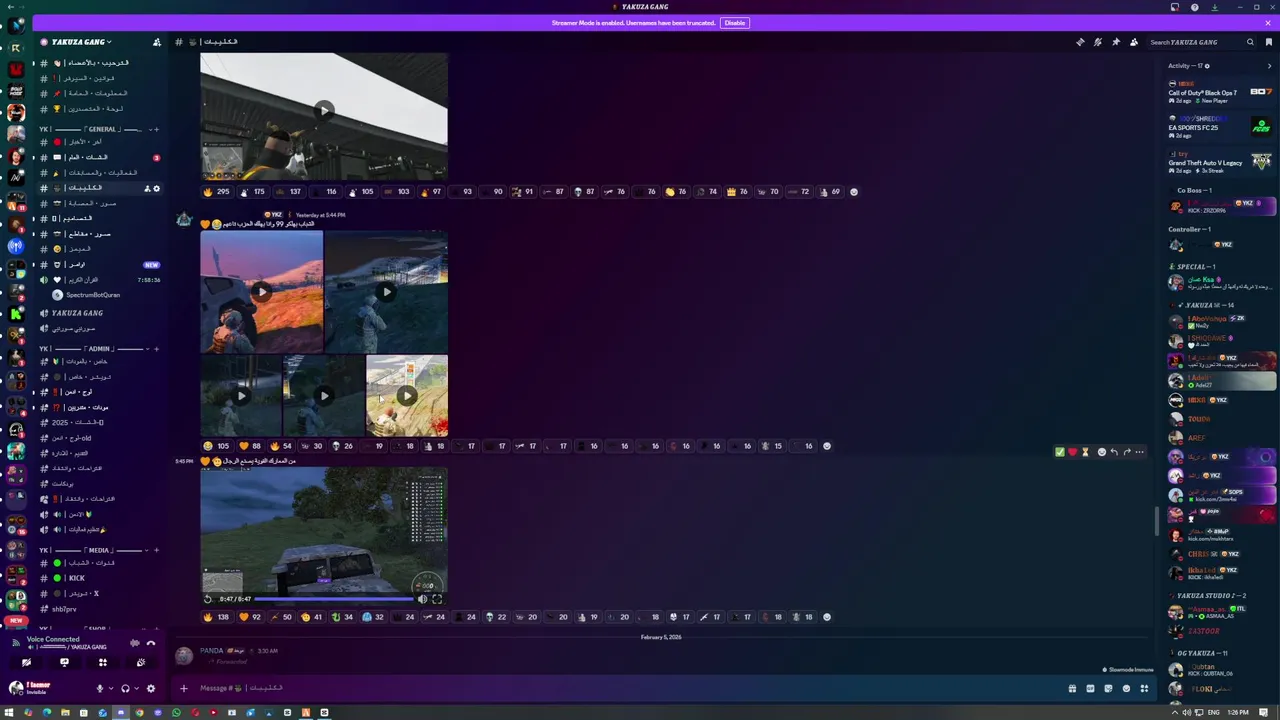Screen dimensions: 1280x720
Task: Disable Streamer Mode
Action: (735, 22)
